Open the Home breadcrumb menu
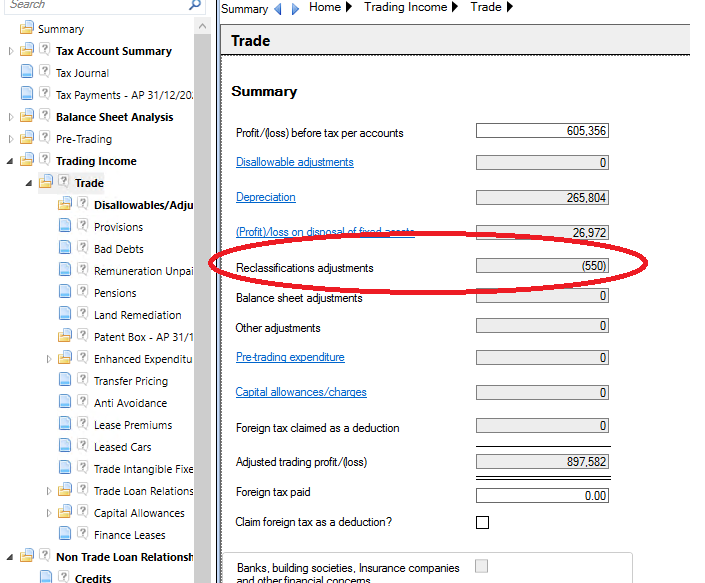Image resolution: width=705 pixels, height=583 pixels. tap(349, 7)
